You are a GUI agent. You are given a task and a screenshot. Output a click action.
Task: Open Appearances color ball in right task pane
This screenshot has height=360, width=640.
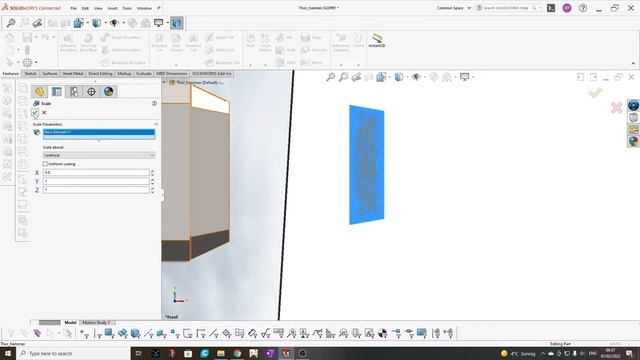pos(633,141)
